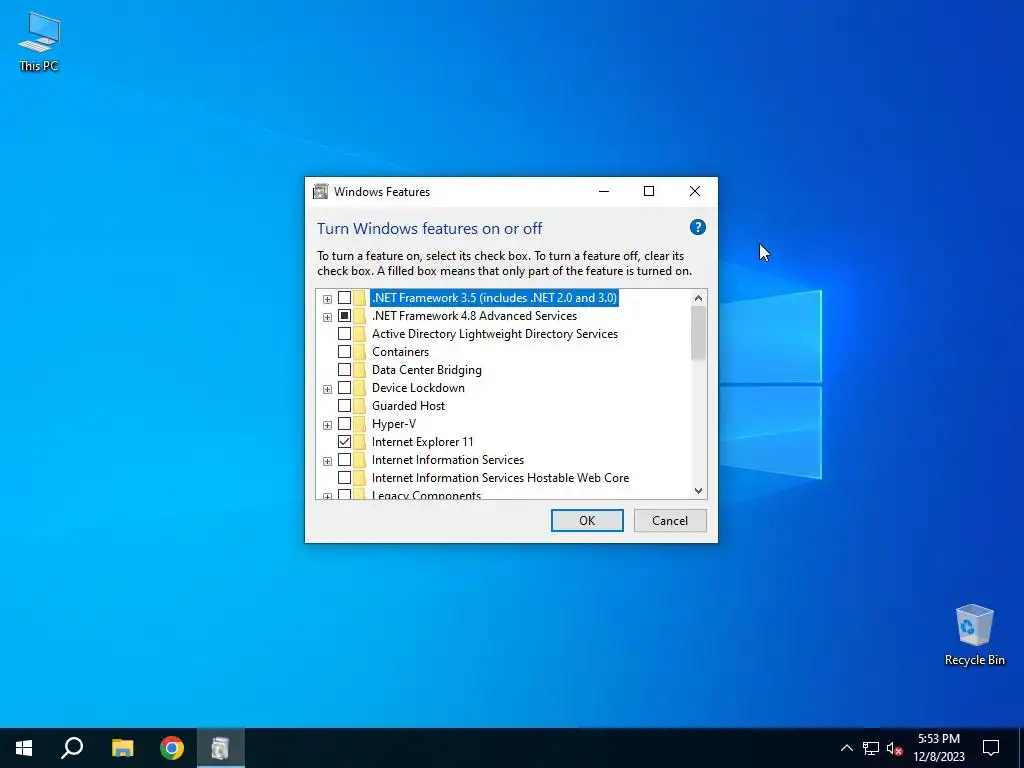Click the folder icon beside Hyper-V

(x=359, y=424)
